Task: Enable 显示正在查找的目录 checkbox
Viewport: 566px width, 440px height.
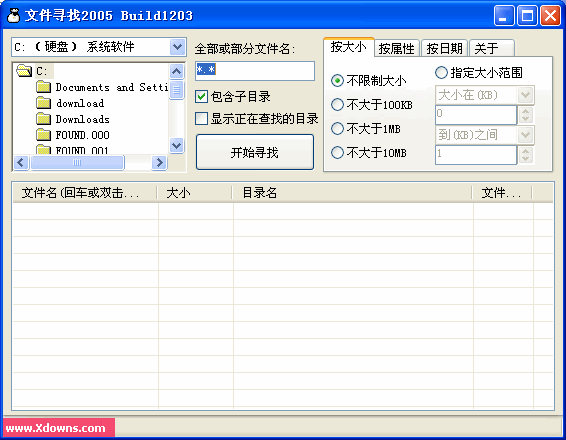Action: pyautogui.click(x=201, y=118)
